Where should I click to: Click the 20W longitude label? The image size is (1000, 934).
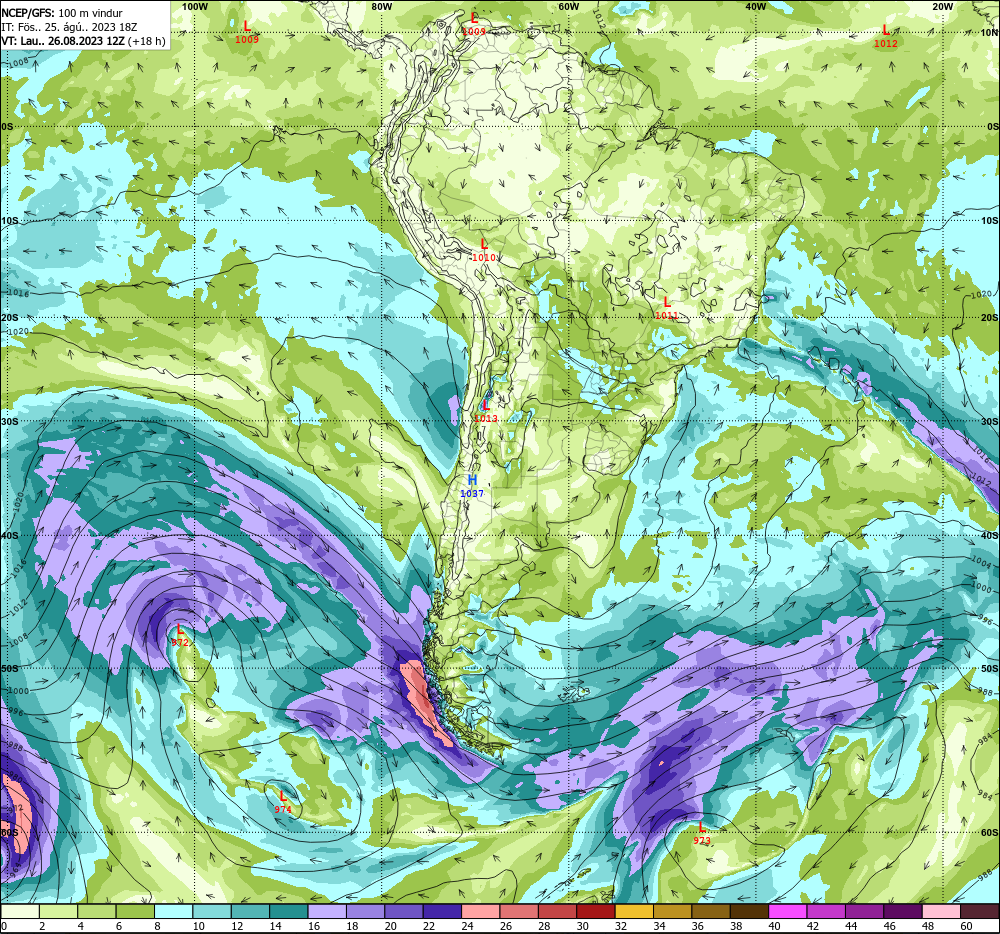pyautogui.click(x=942, y=6)
